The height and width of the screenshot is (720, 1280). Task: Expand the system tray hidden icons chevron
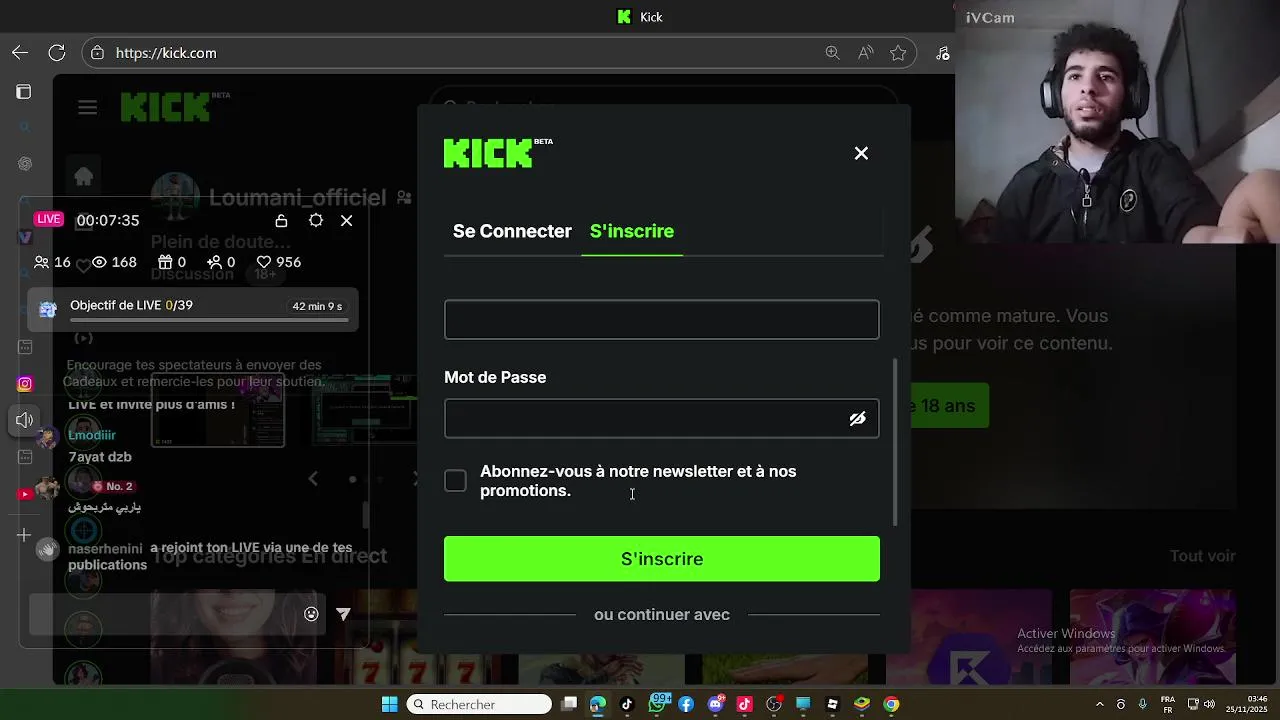point(1099,704)
